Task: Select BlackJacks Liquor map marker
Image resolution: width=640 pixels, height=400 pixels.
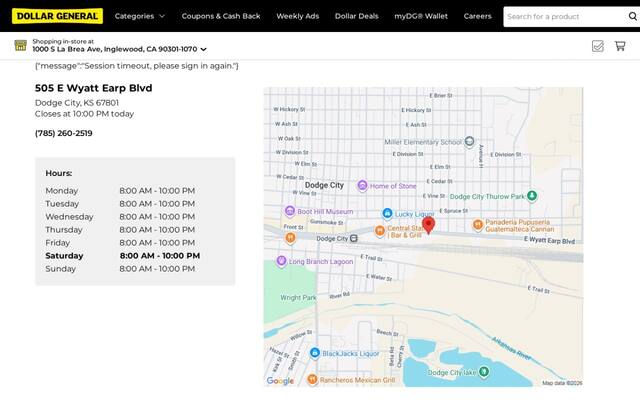Action: pyautogui.click(x=315, y=353)
